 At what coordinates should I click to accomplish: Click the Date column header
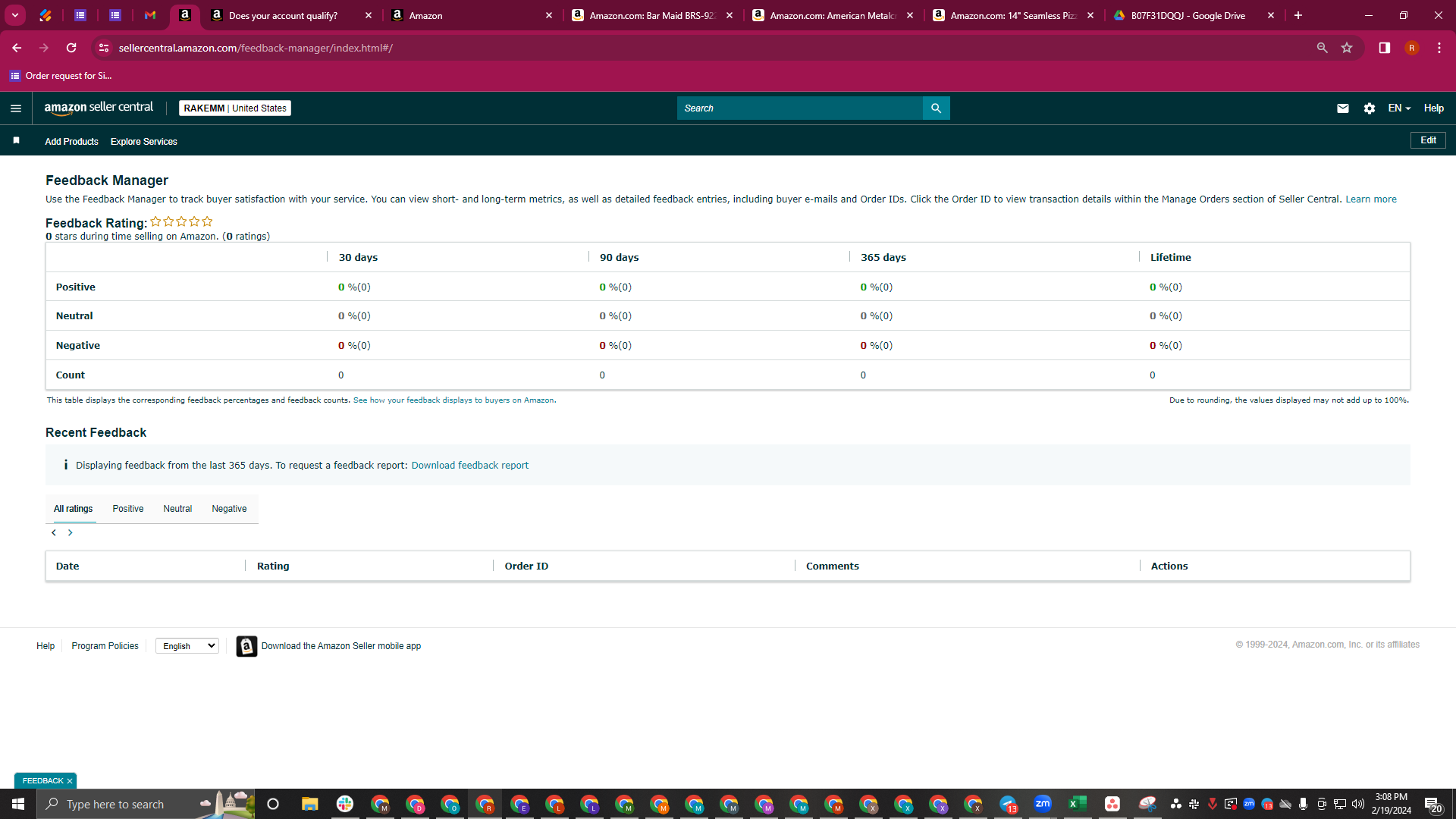click(x=67, y=566)
